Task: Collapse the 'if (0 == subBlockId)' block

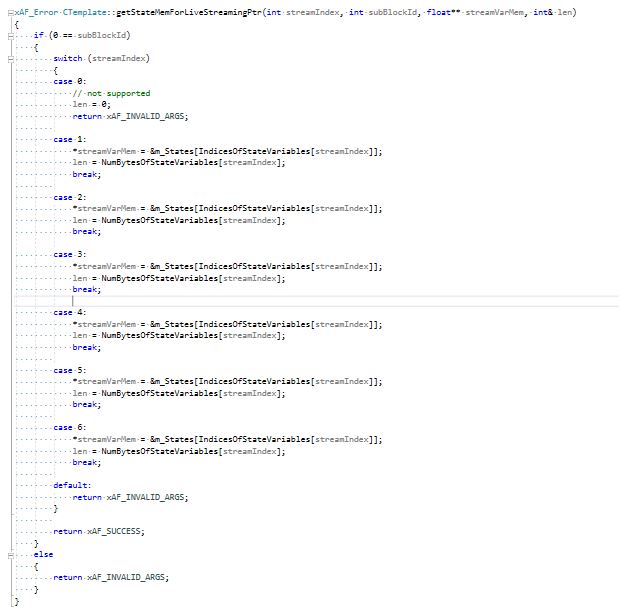Action: (11, 36)
